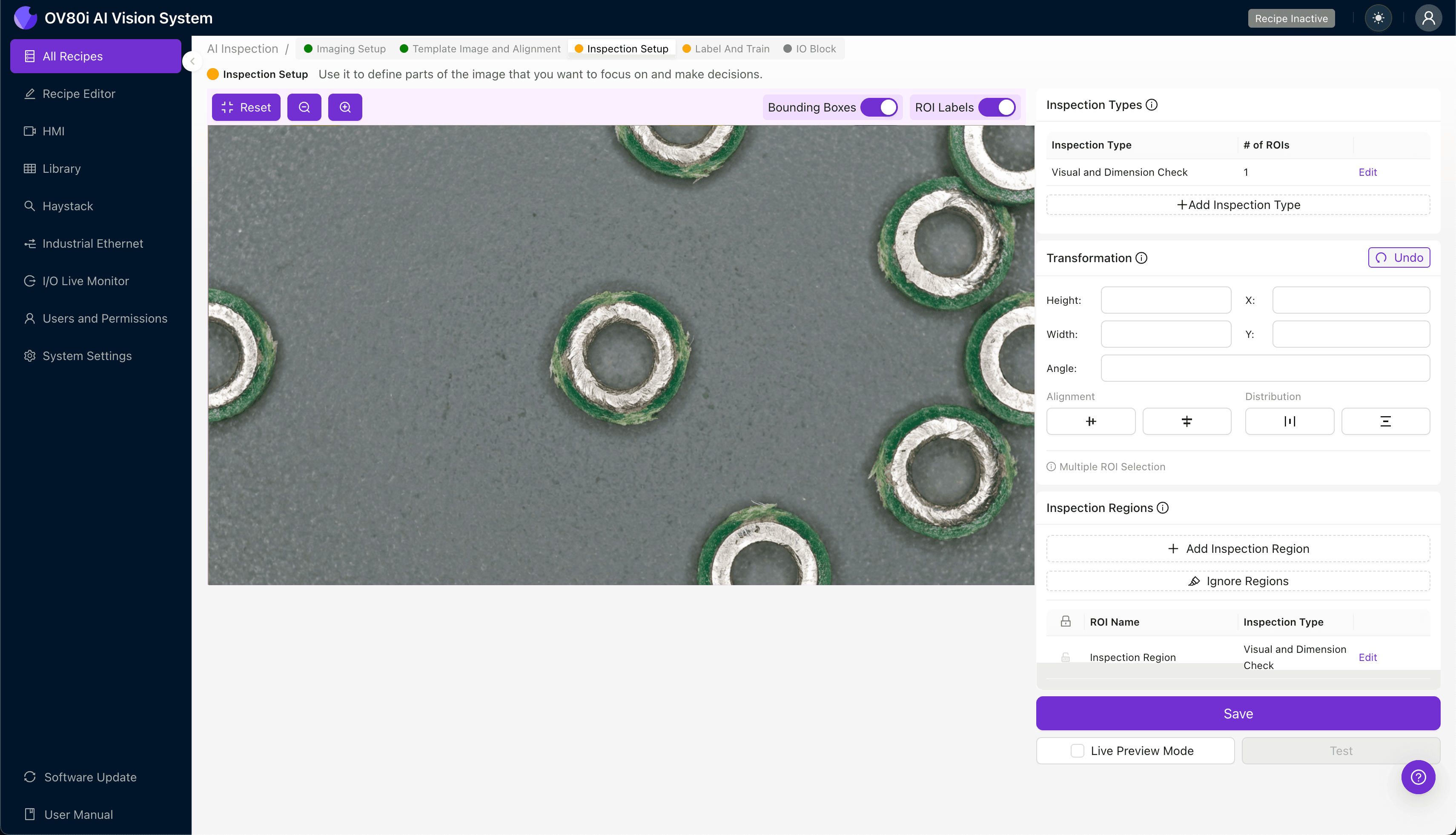This screenshot has width=1456, height=835.
Task: Click the zoom in magnifier icon
Action: pos(345,107)
